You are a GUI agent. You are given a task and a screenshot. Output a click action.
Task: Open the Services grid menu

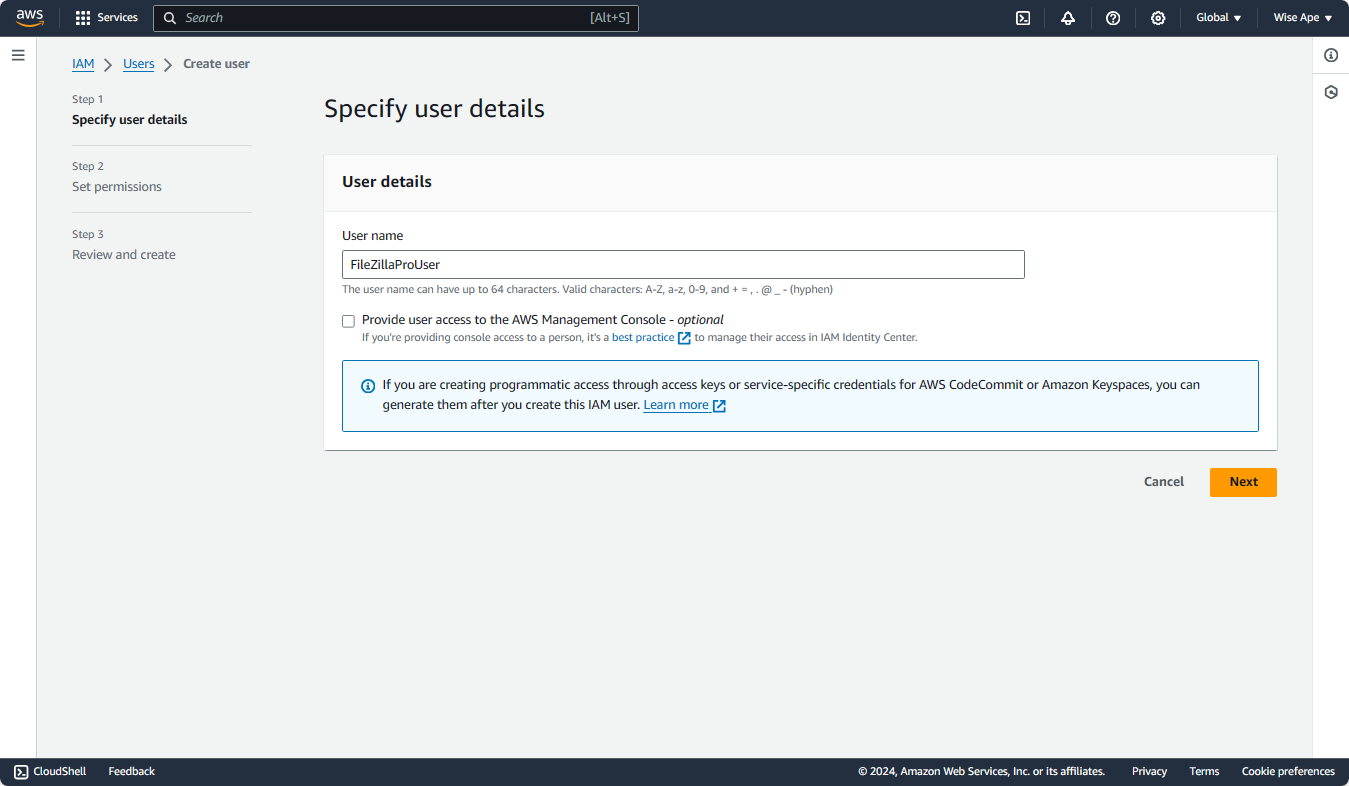(106, 18)
